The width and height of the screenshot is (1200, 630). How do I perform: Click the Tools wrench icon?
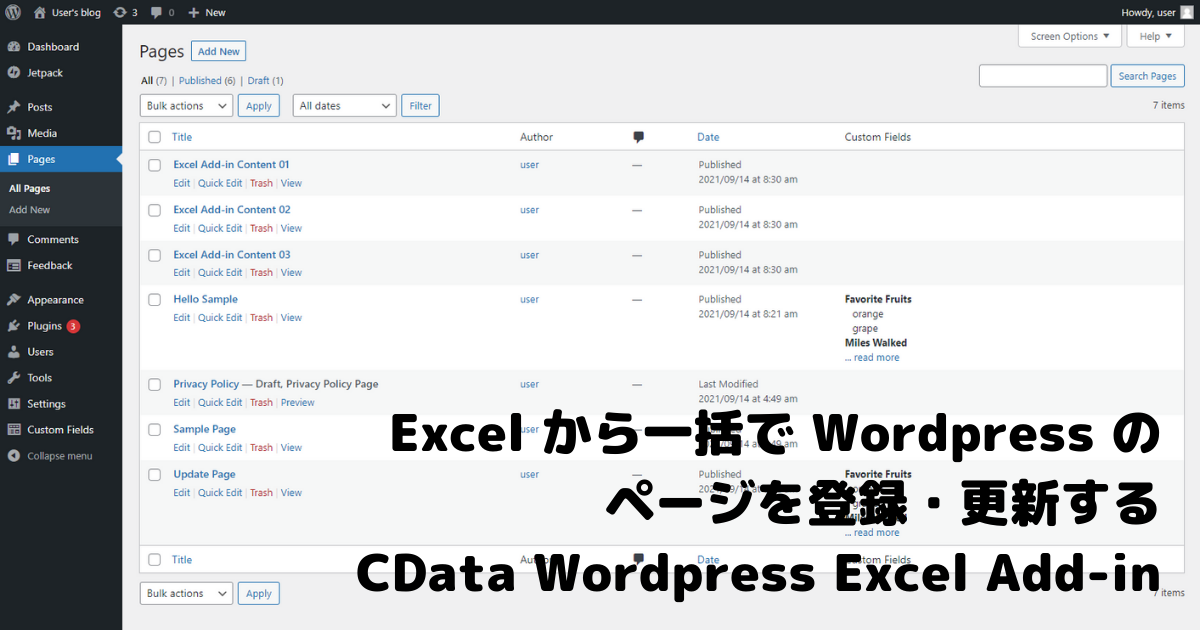13,378
